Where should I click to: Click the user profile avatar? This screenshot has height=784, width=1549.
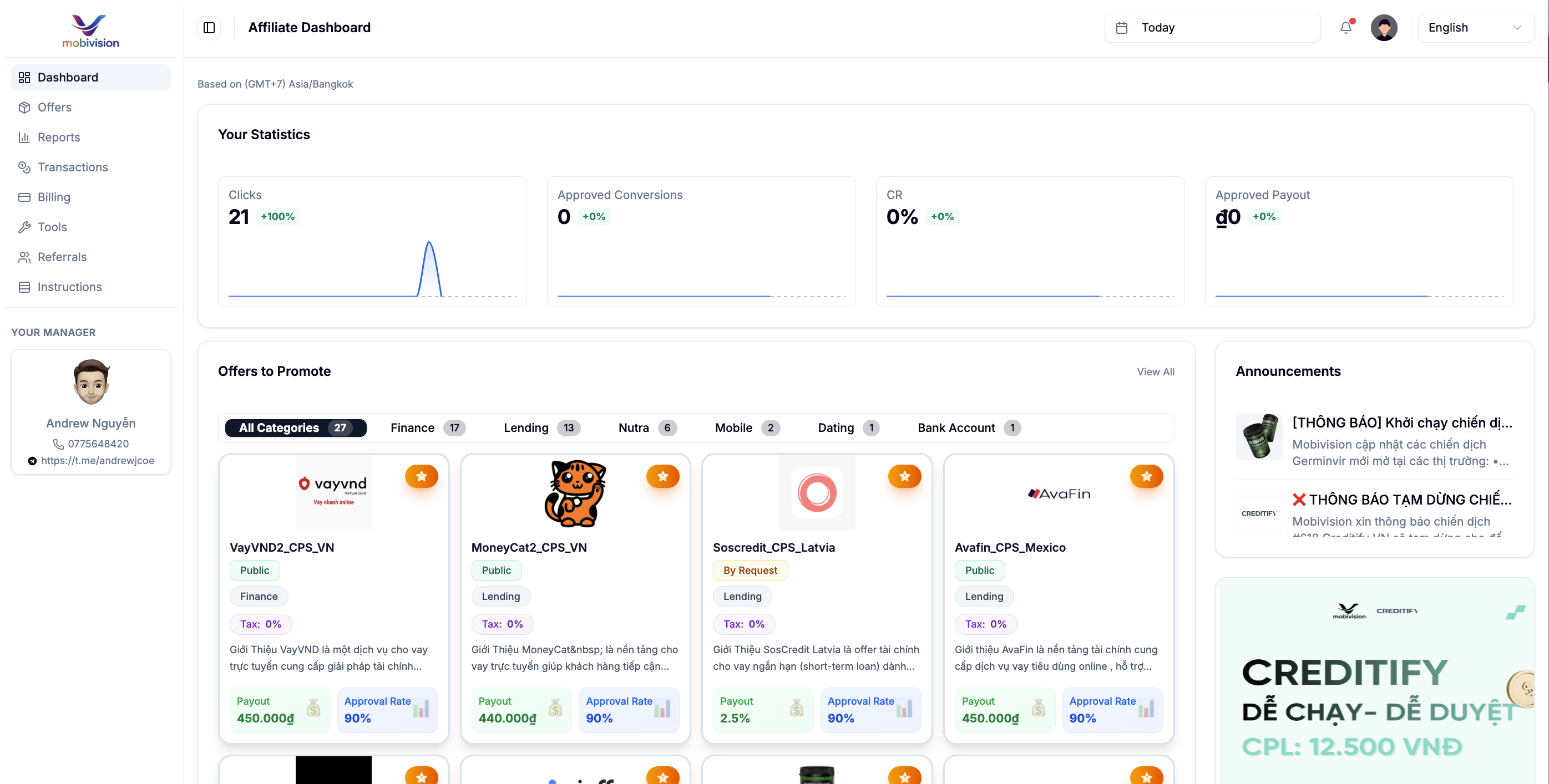pyautogui.click(x=1383, y=28)
